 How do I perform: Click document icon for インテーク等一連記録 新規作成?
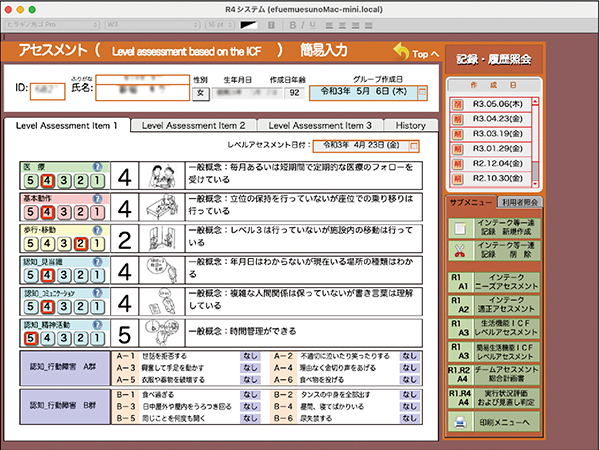click(x=459, y=226)
